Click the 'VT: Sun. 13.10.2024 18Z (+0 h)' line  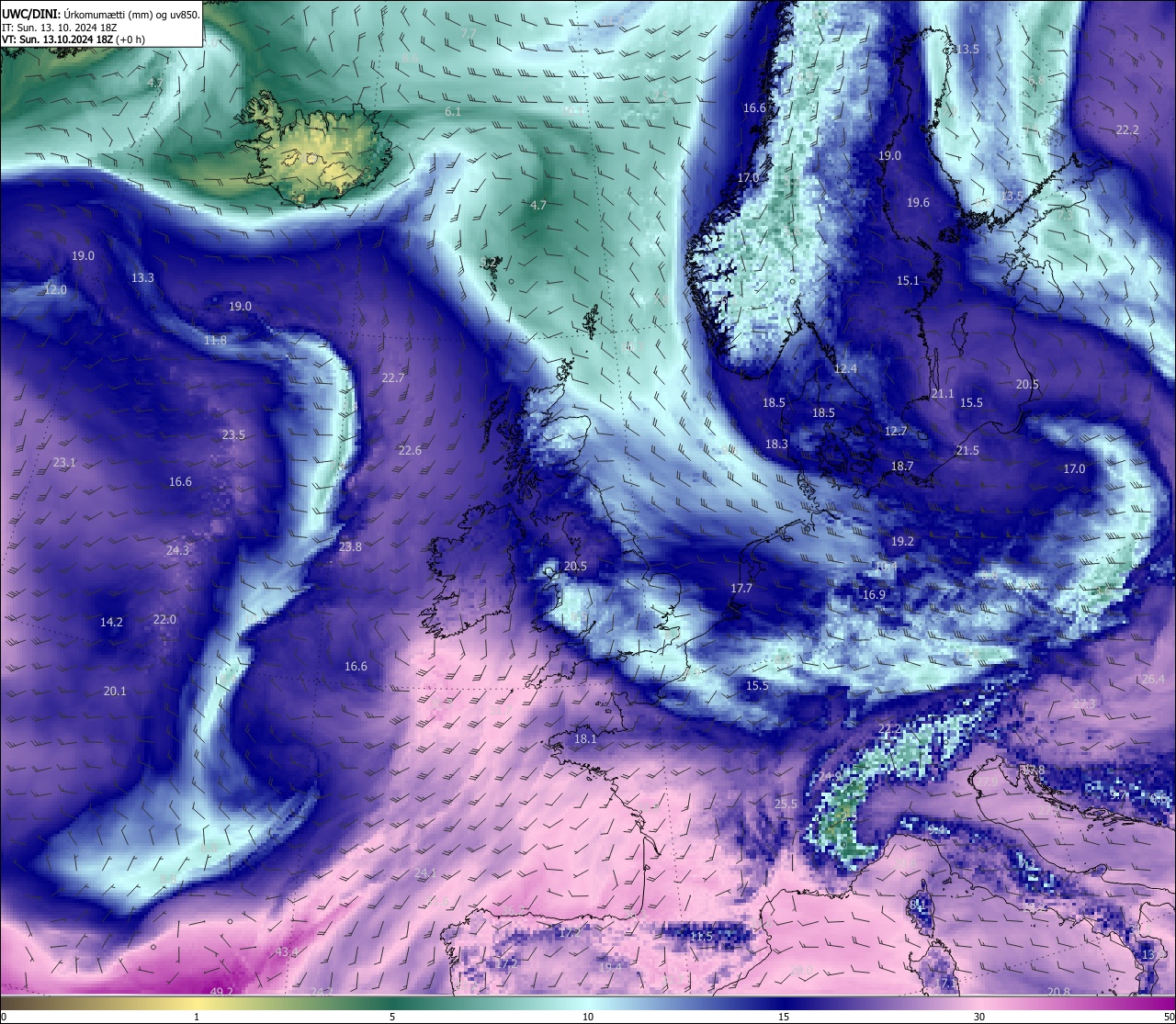click(x=73, y=39)
